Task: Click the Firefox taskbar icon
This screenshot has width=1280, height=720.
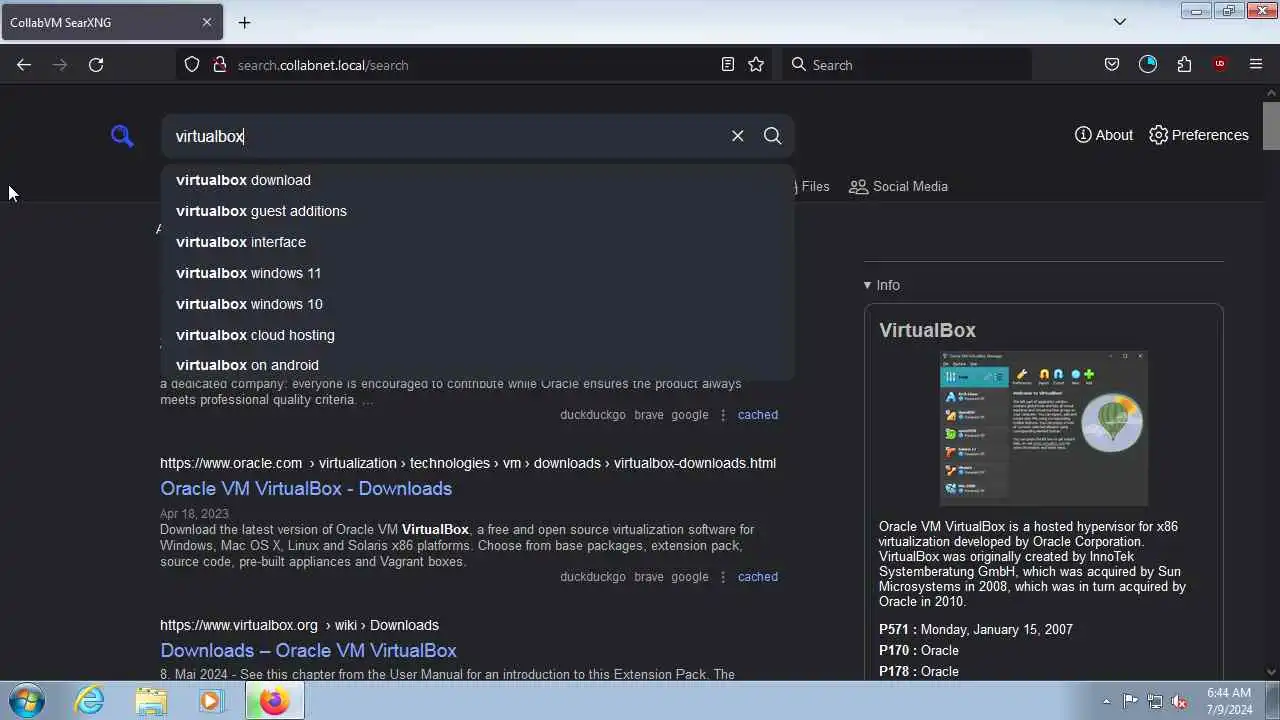Action: pos(274,701)
